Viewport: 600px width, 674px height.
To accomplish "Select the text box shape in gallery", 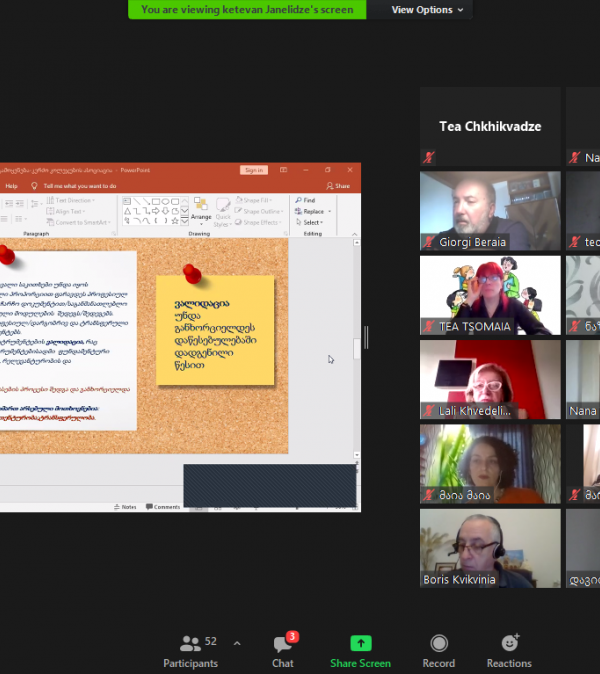I will click(x=127, y=201).
